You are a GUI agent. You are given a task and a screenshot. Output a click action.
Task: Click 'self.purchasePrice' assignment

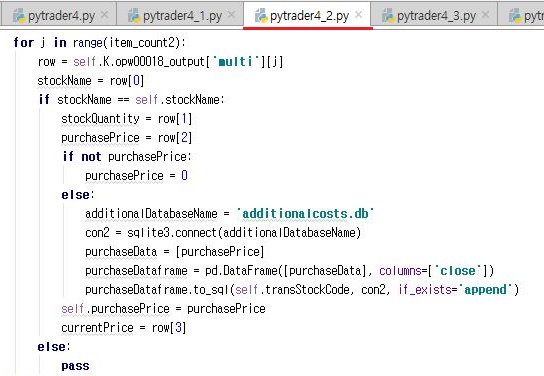(115, 309)
